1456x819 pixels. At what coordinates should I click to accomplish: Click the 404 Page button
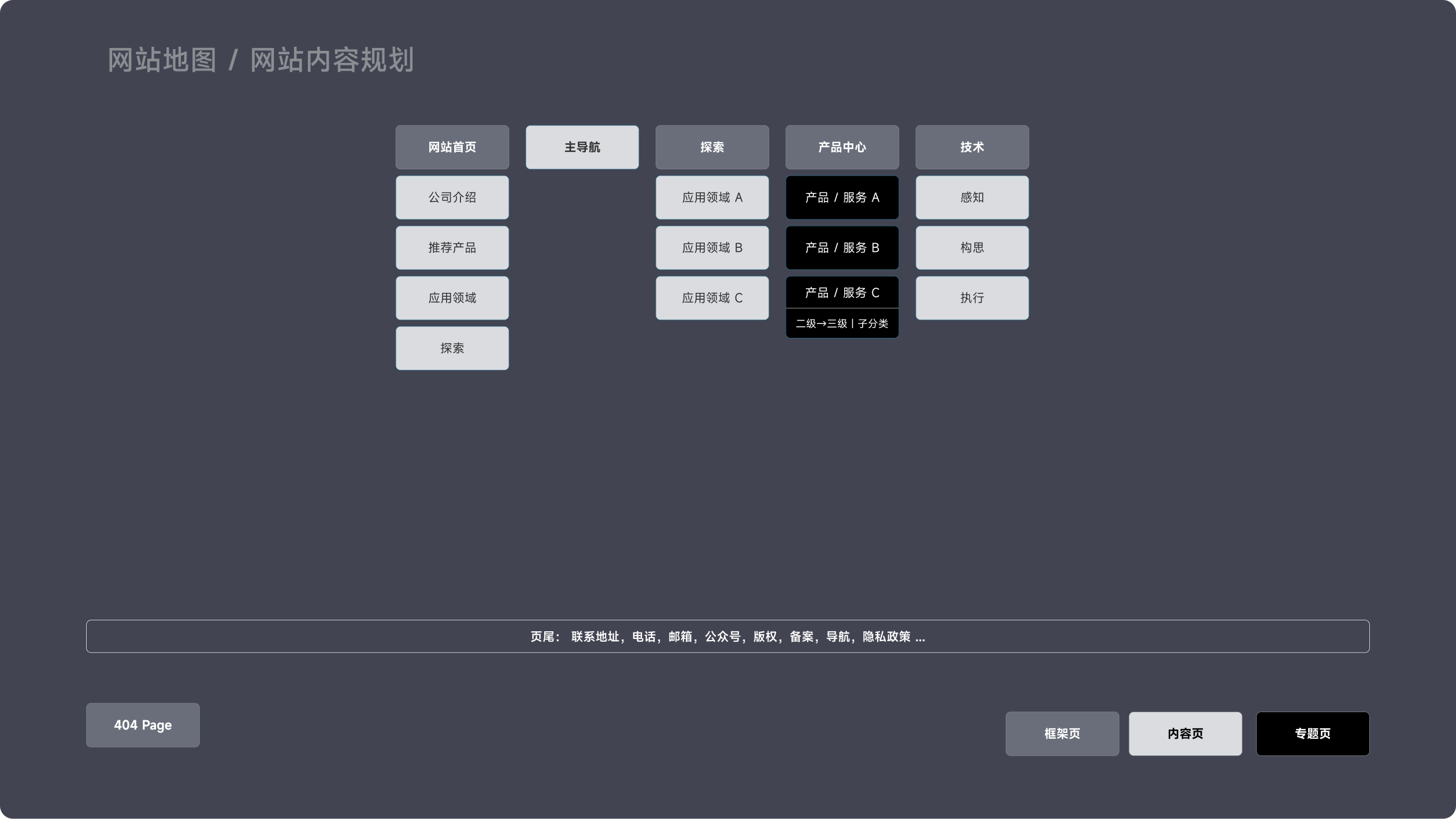pyautogui.click(x=142, y=725)
